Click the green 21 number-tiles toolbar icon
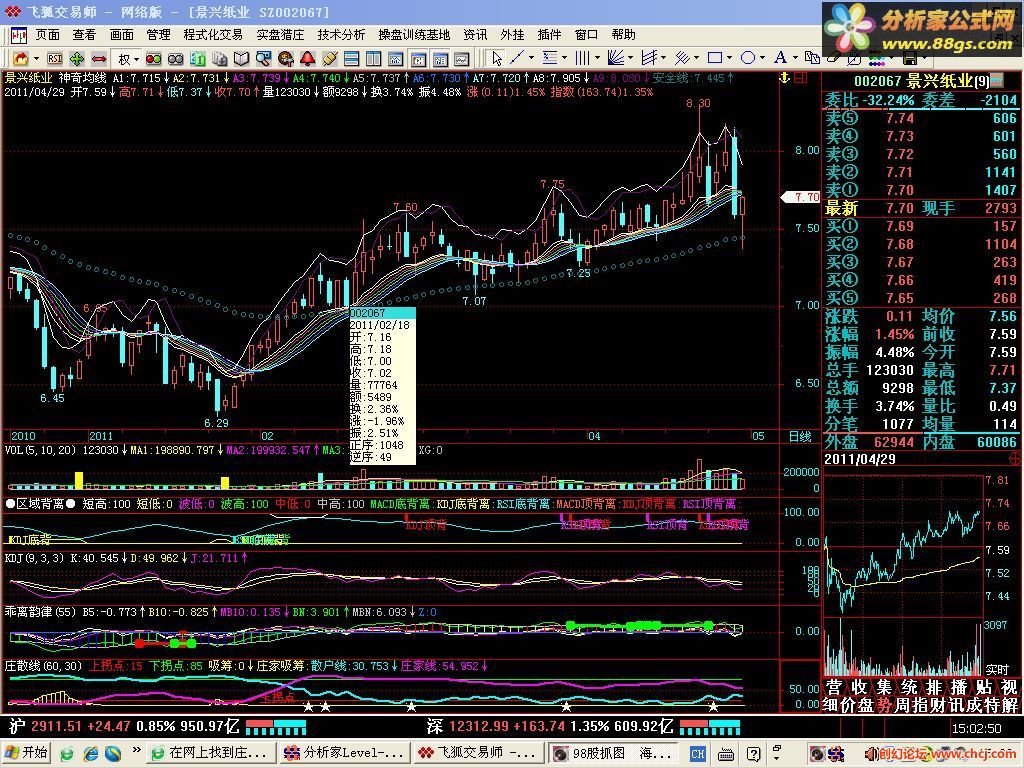Image resolution: width=1024 pixels, height=768 pixels. [x=197, y=59]
